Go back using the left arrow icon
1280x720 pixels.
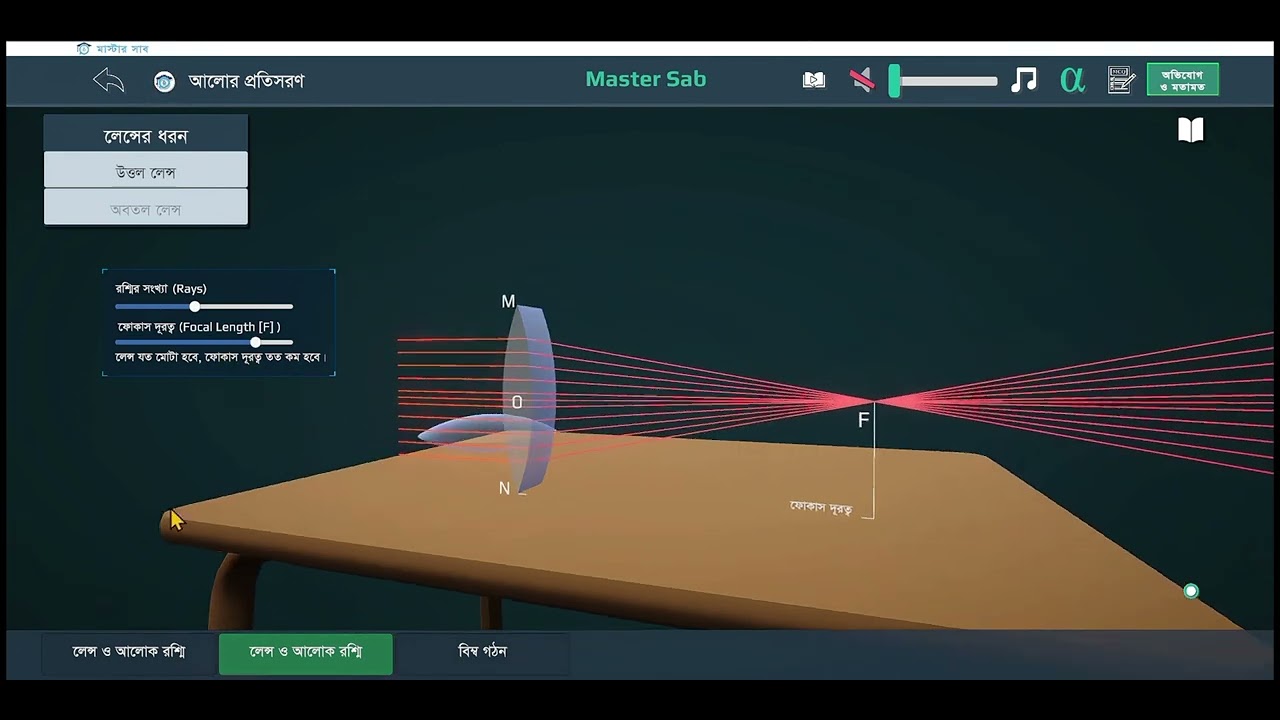108,80
